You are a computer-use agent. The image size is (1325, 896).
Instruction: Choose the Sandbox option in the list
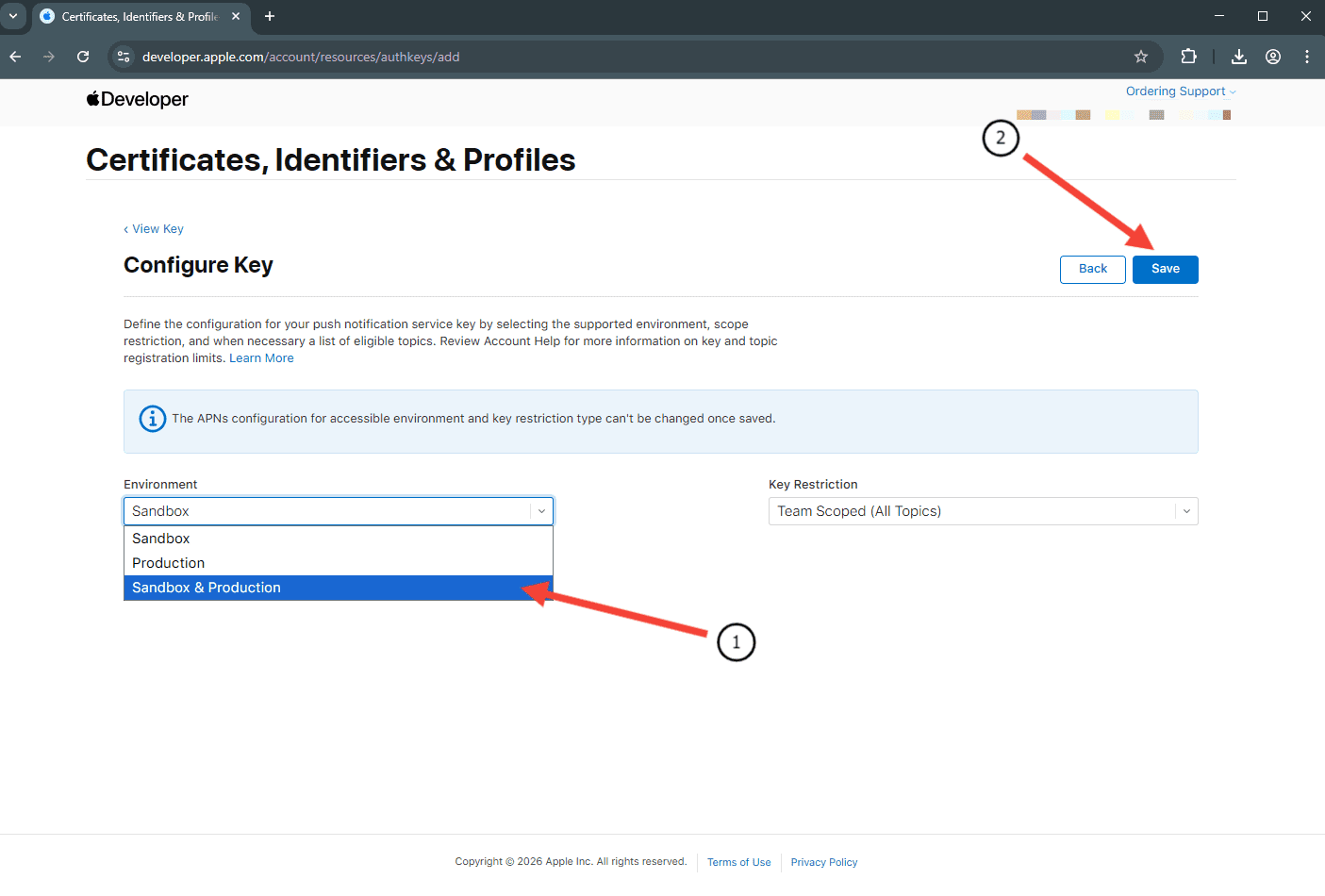point(339,539)
